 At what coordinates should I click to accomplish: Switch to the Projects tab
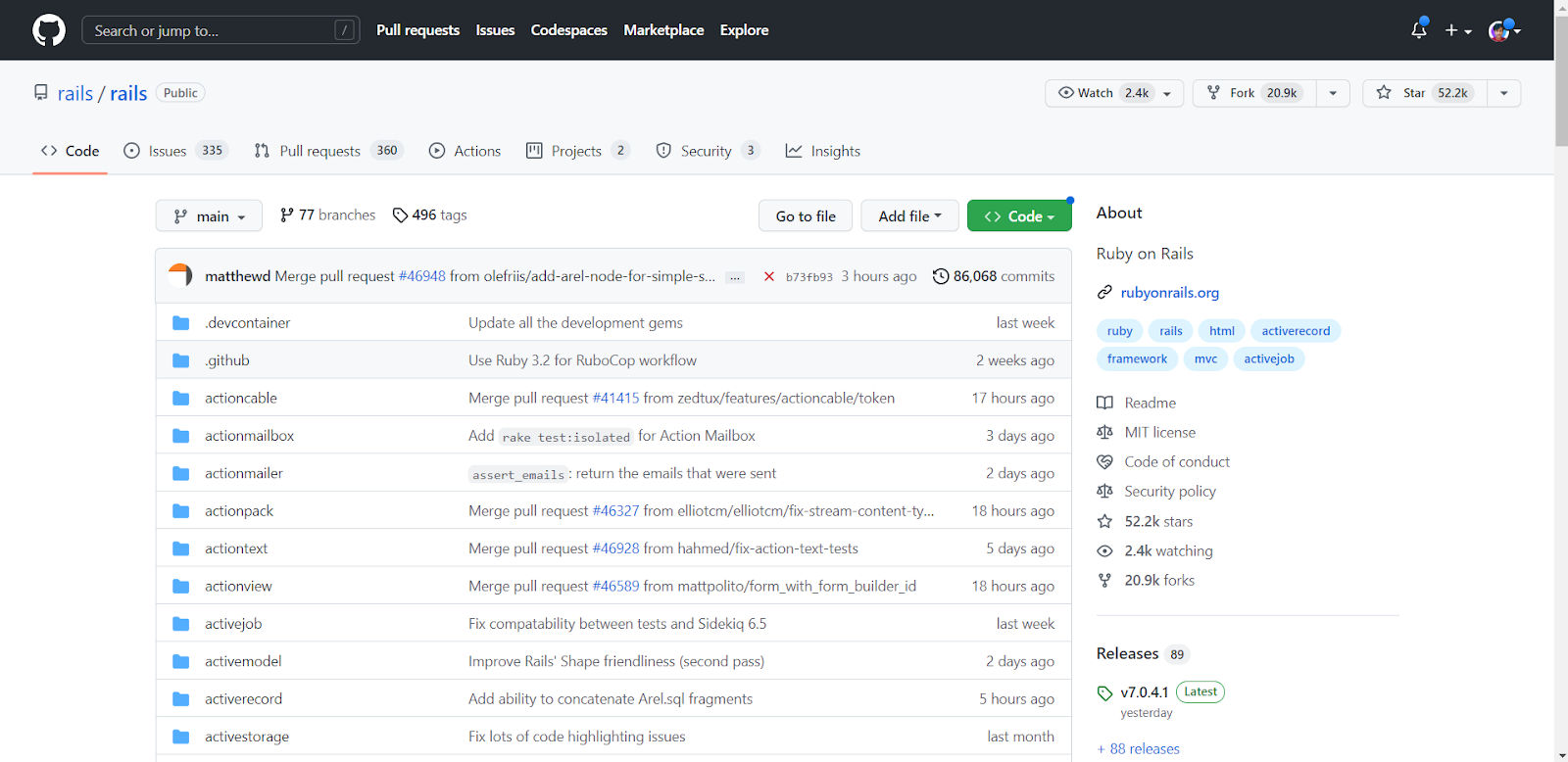coord(577,151)
